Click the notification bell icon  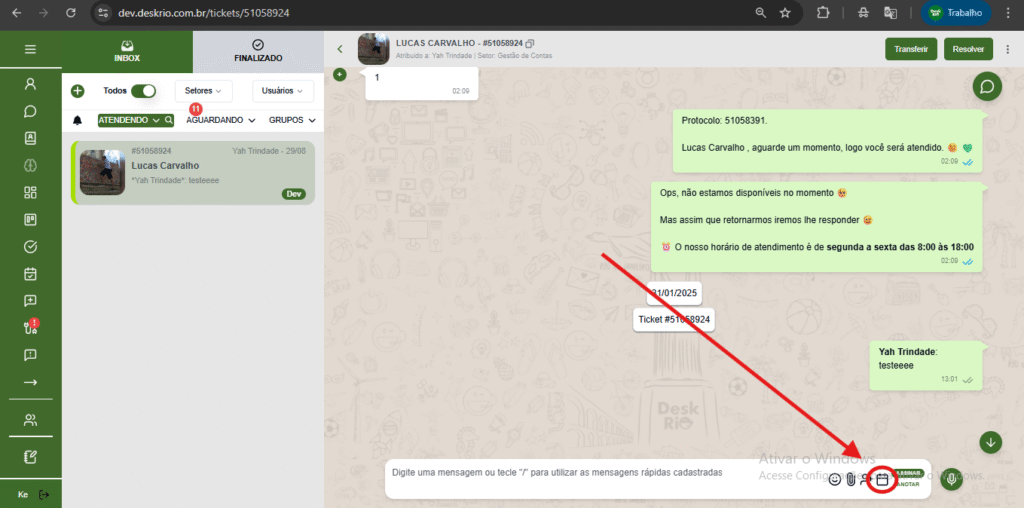(78, 120)
